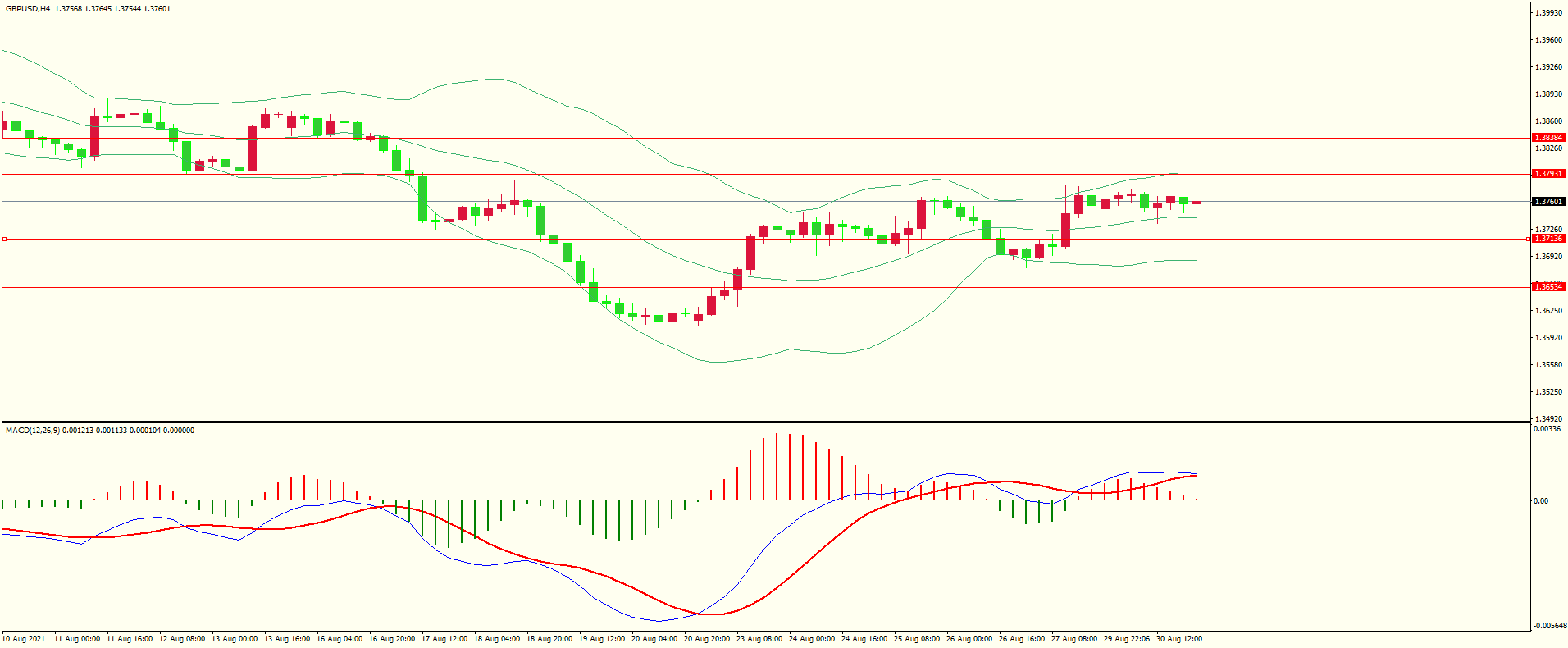Click the 20 Aug 04:00 time label
Image resolution: width=1568 pixels, height=648 pixels.
(x=654, y=639)
